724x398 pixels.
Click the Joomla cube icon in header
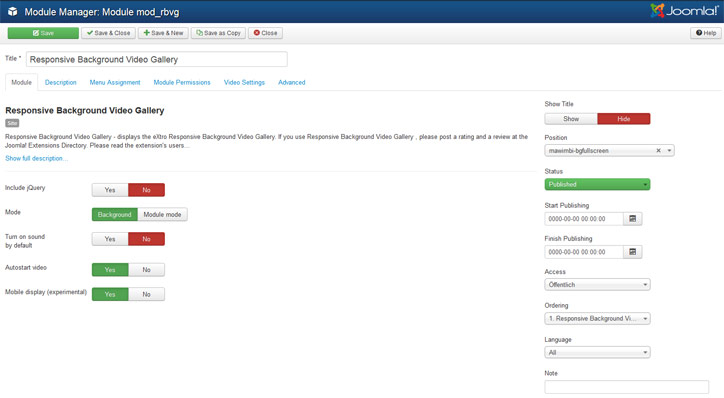click(x=12, y=12)
